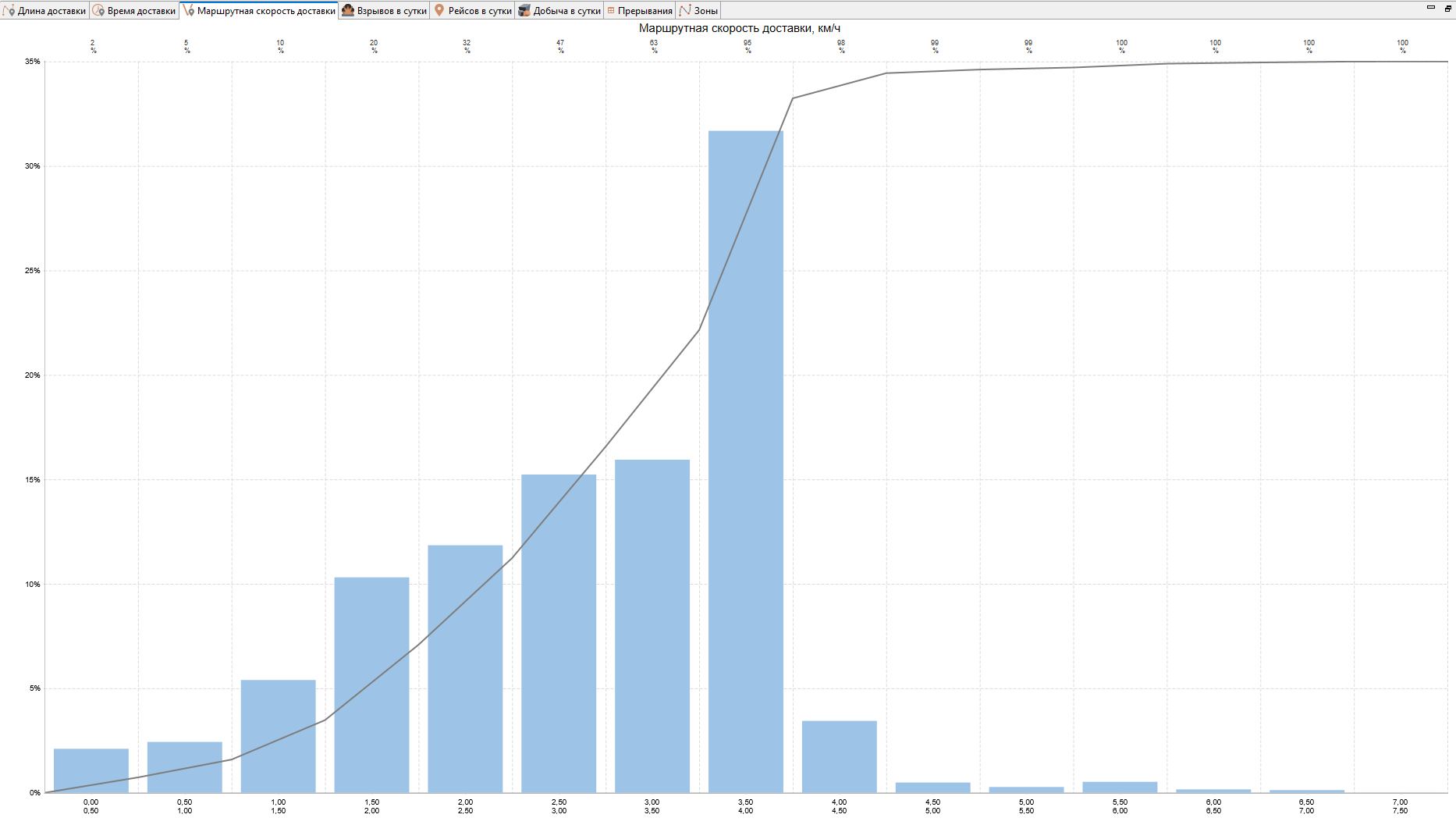Click the Длина доставки tab icon
Viewport: 1456px width, 825px height.
(9, 10)
